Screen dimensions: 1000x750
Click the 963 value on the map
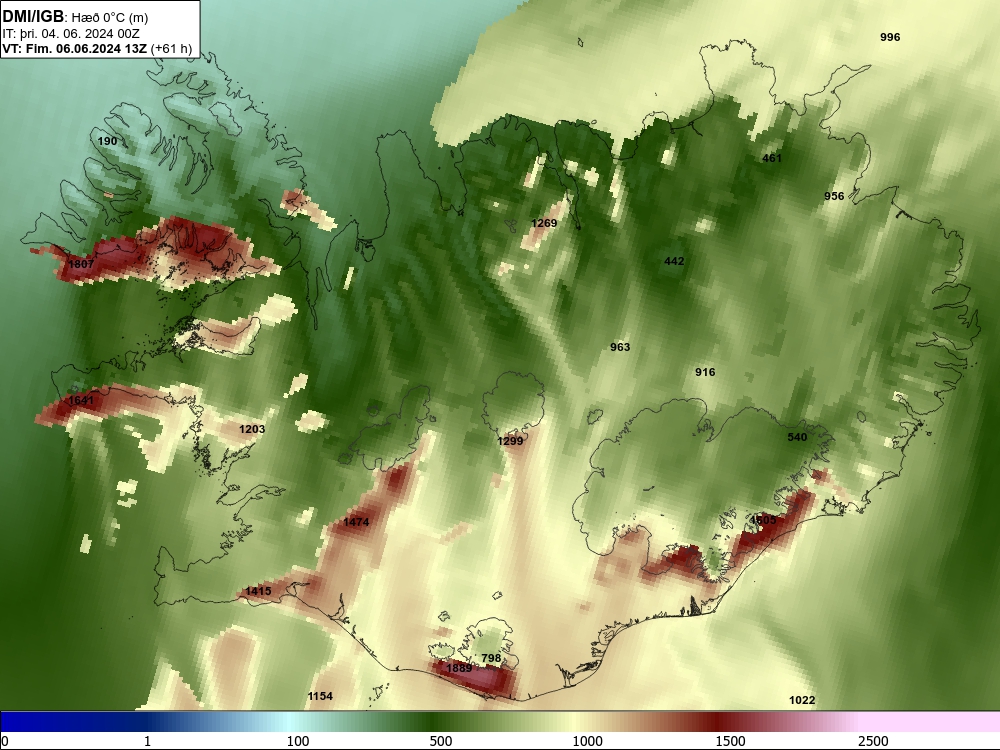point(620,348)
